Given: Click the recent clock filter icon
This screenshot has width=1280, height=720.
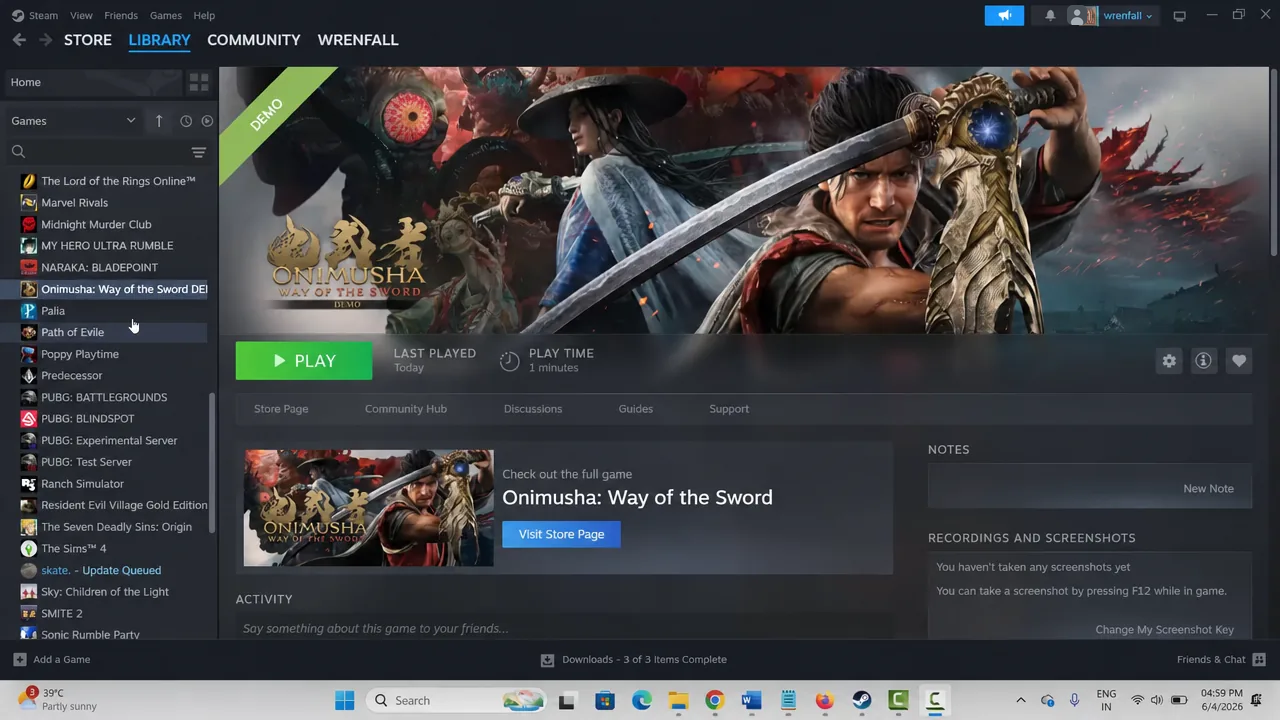Looking at the screenshot, I should tap(186, 121).
